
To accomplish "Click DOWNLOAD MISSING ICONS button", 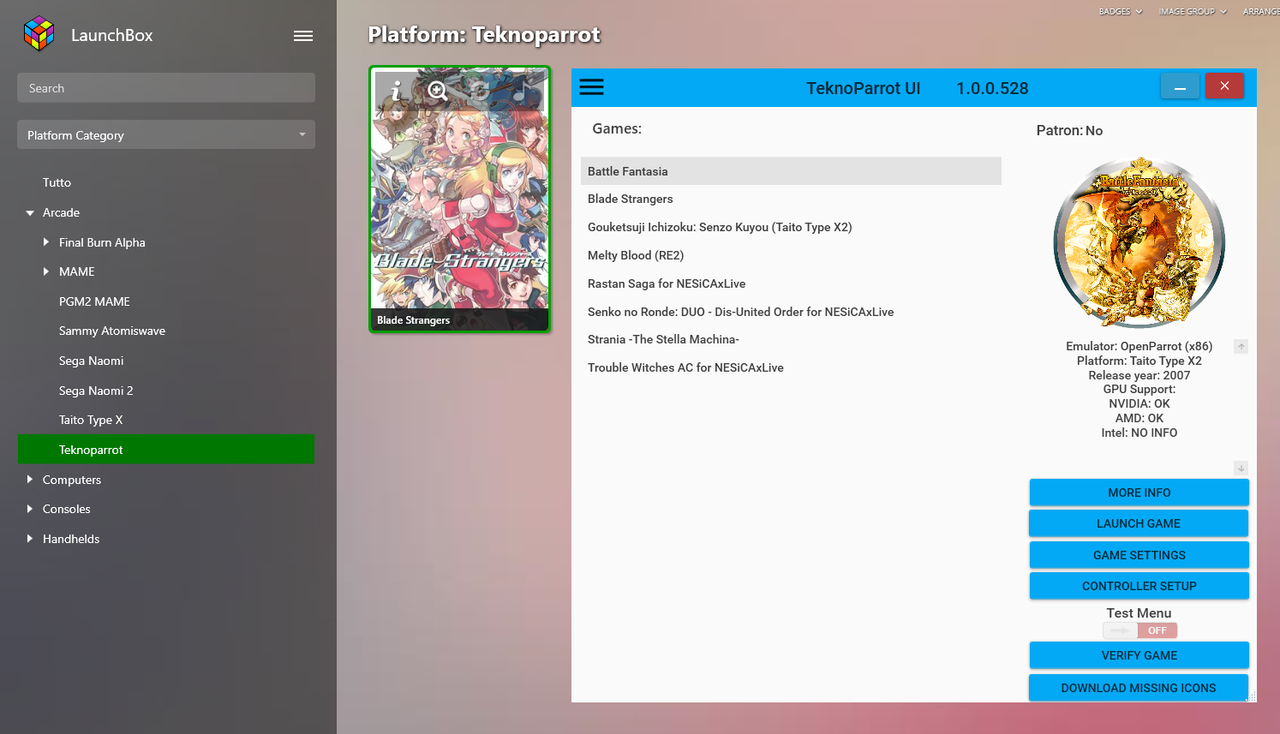I will coord(1139,688).
